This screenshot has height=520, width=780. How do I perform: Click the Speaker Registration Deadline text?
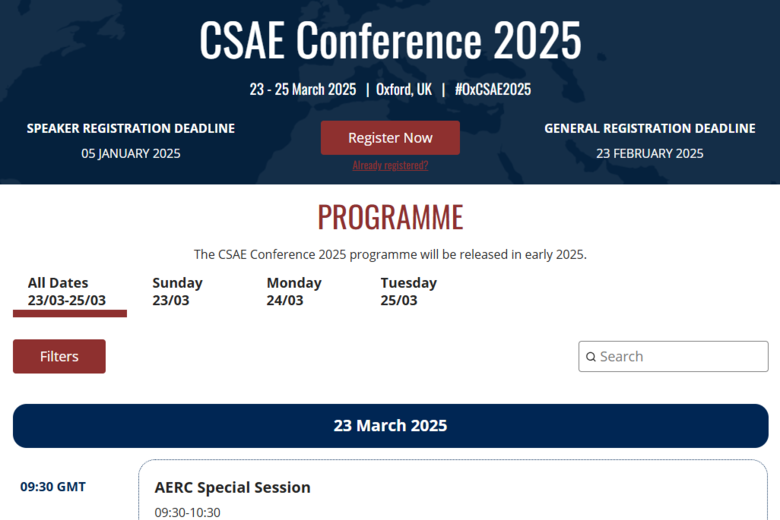[x=131, y=128]
